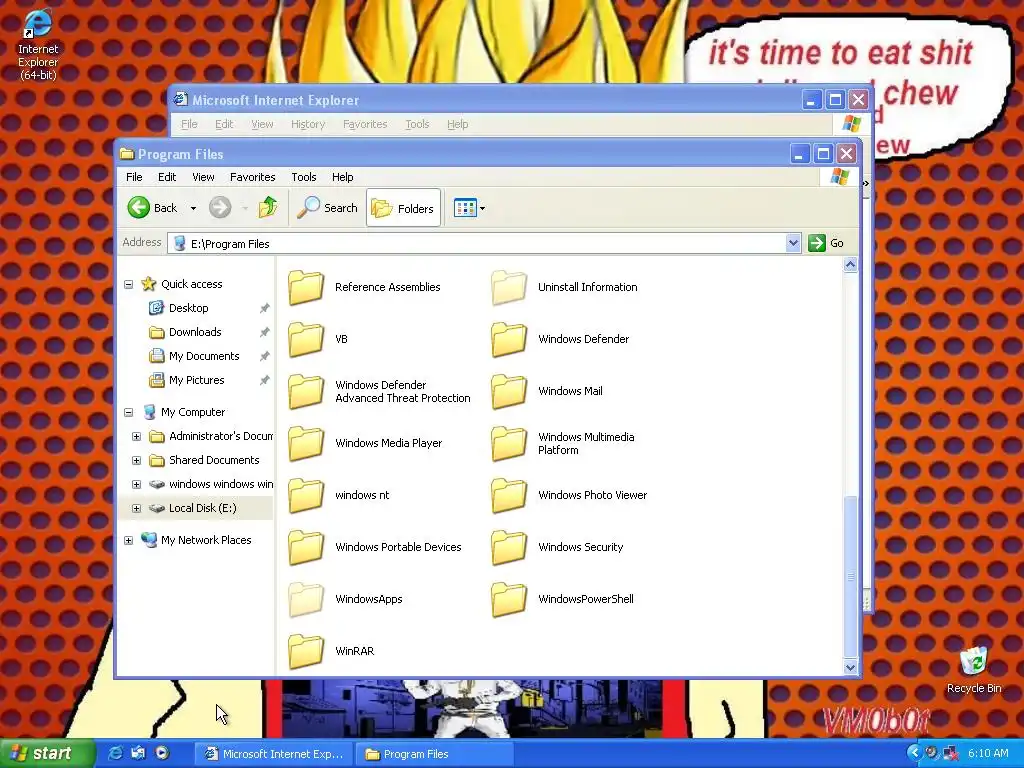Select the Windows Mail folder icon
1024x768 pixels.
[x=509, y=391]
